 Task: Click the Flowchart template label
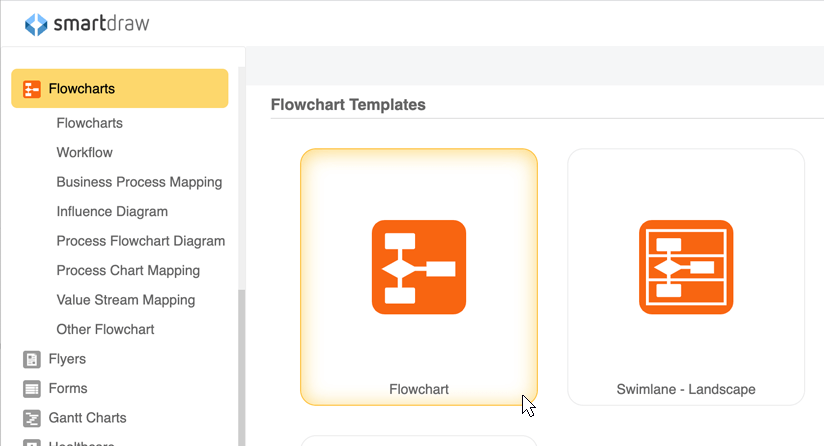click(x=419, y=389)
